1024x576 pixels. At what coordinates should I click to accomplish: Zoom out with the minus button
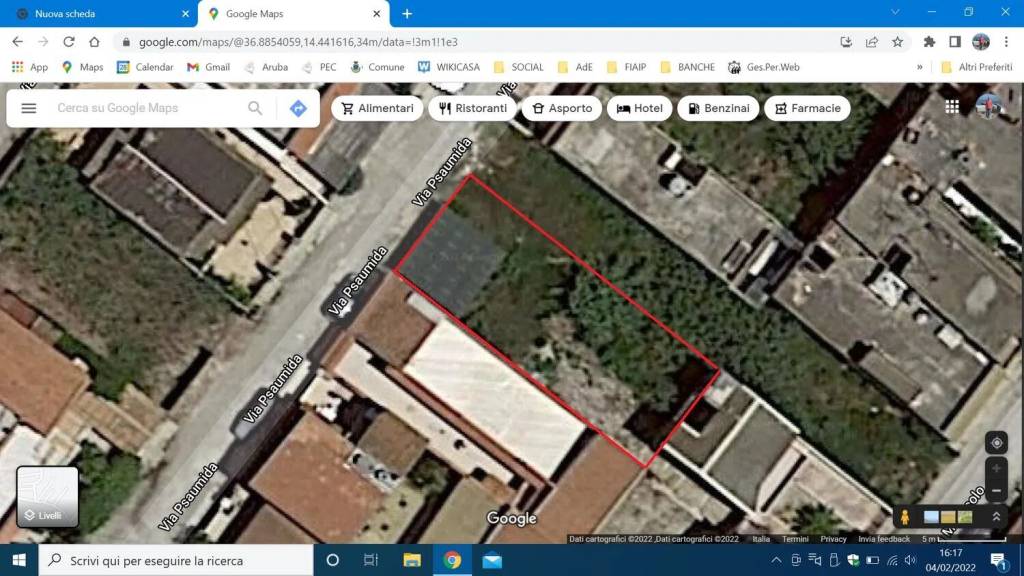(996, 492)
